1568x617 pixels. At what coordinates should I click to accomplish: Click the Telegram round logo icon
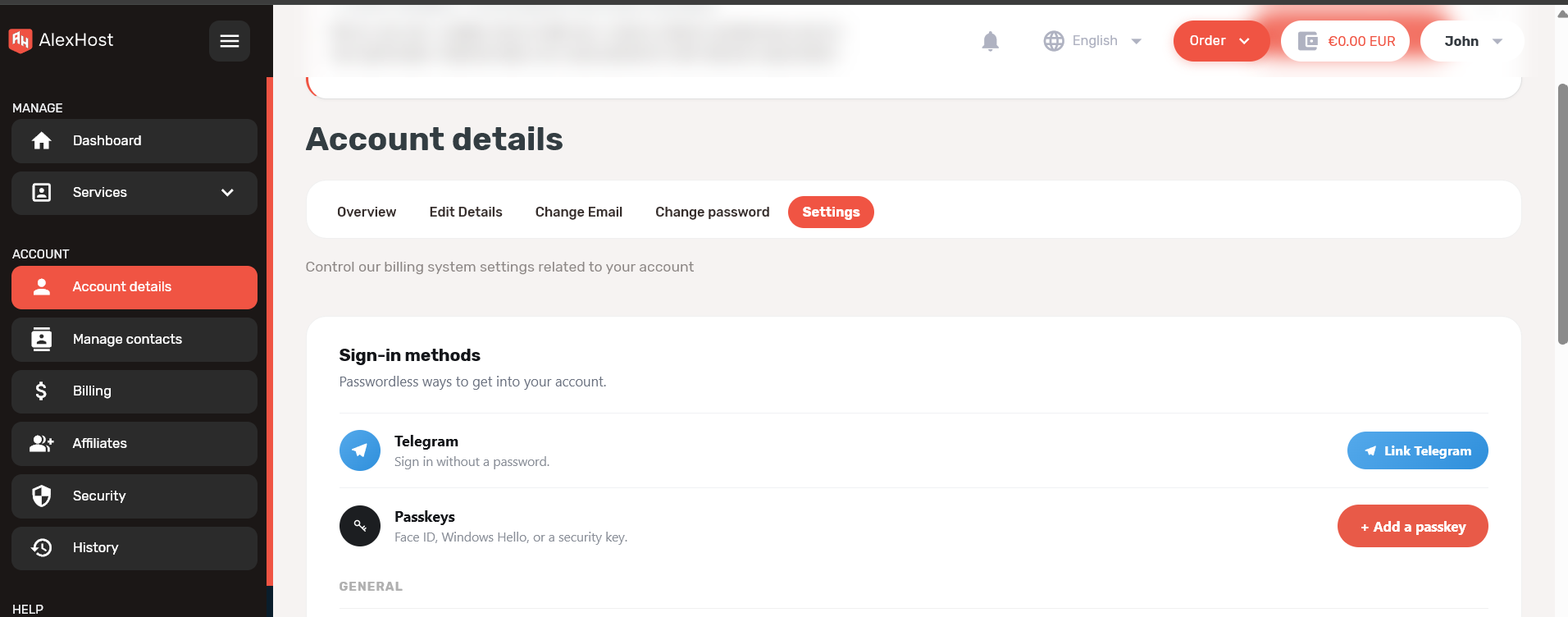pyautogui.click(x=360, y=450)
